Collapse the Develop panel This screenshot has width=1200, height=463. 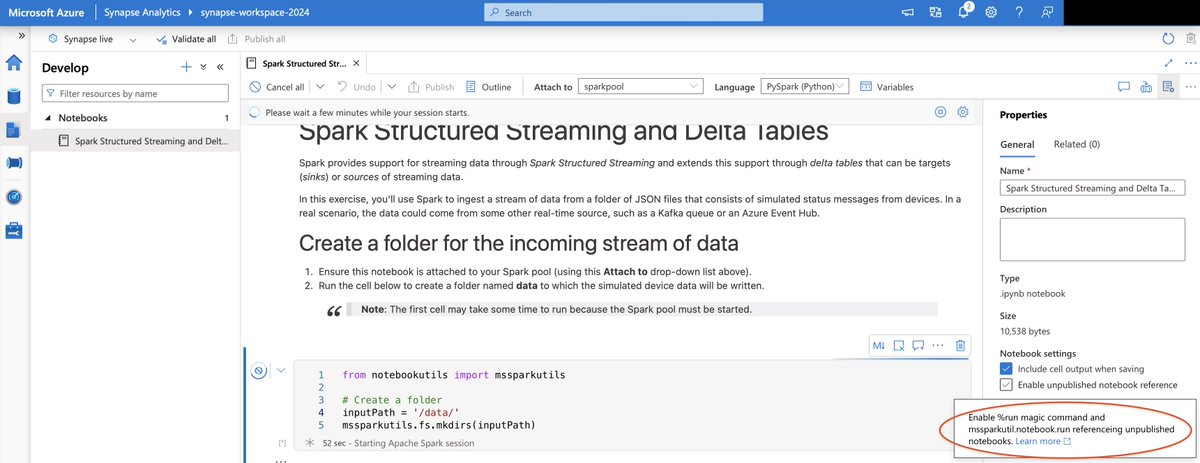220,67
